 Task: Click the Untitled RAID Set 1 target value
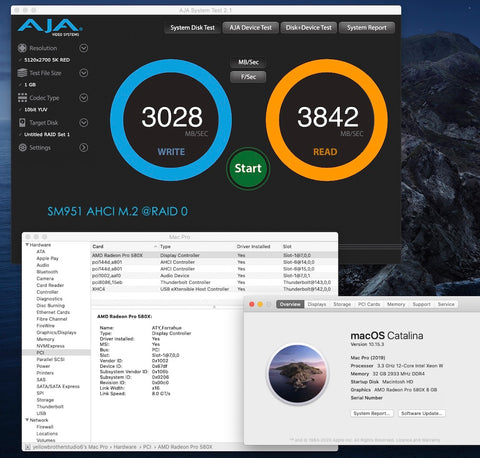pos(47,134)
